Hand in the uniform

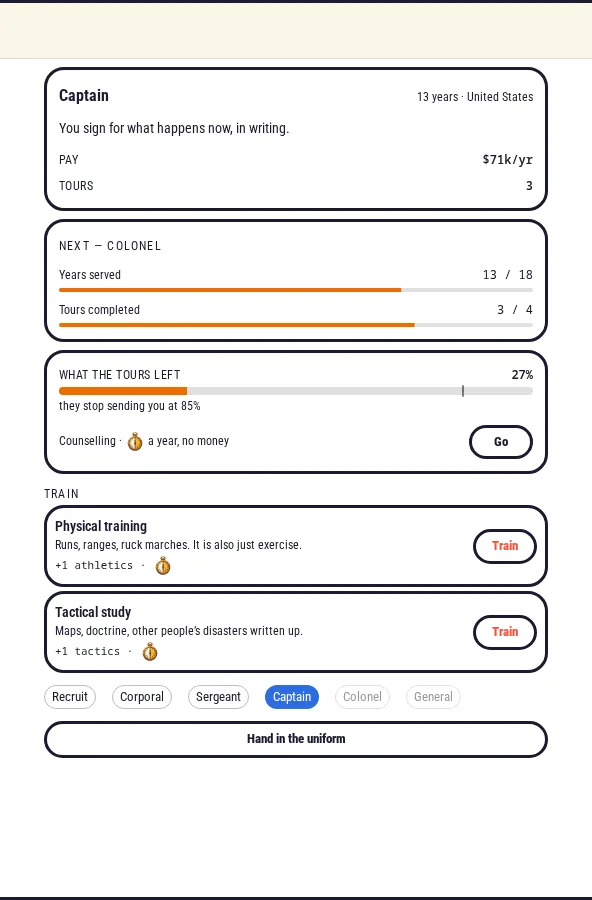[x=296, y=739]
